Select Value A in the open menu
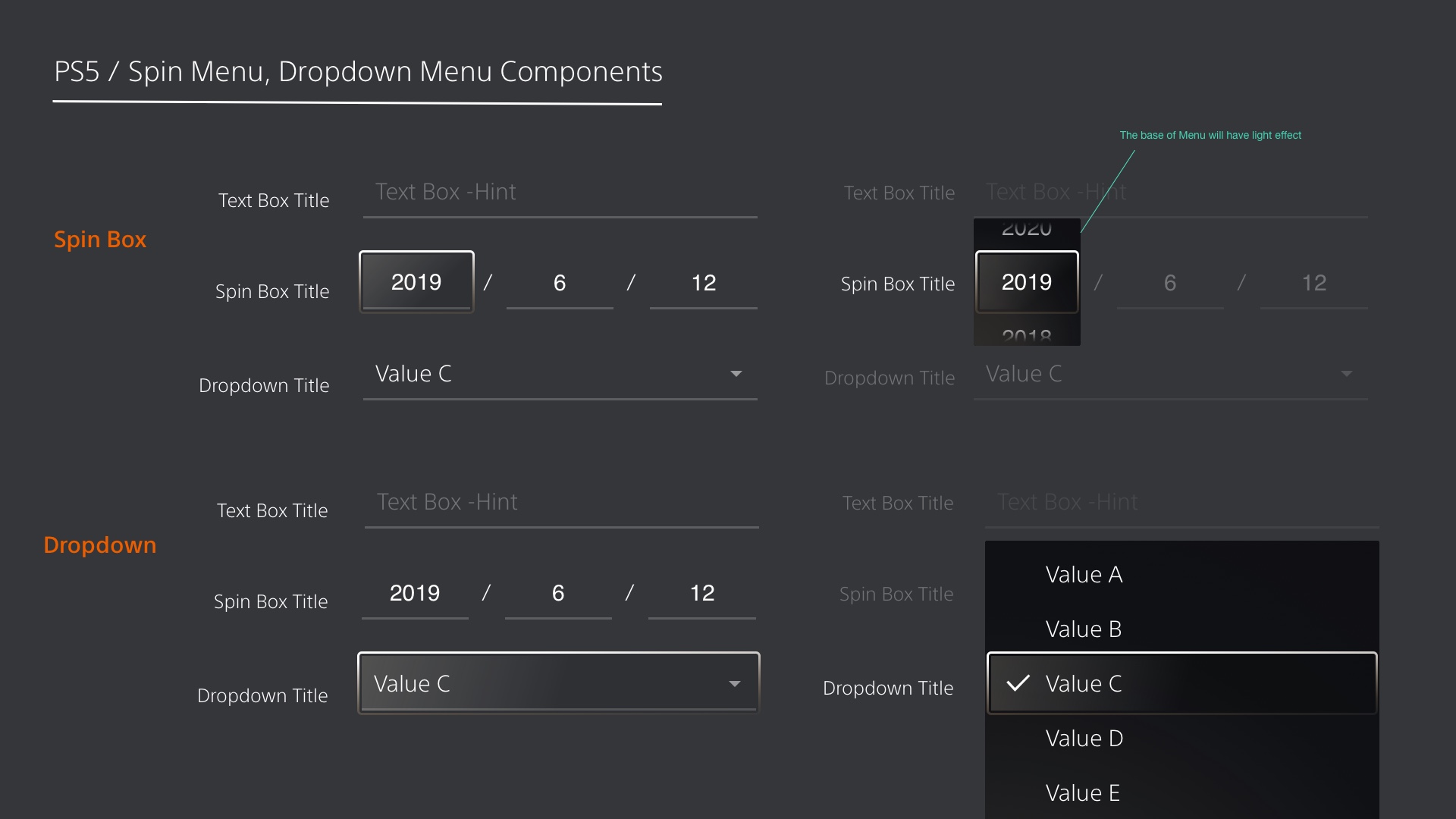The image size is (1456, 819). pyautogui.click(x=1084, y=575)
